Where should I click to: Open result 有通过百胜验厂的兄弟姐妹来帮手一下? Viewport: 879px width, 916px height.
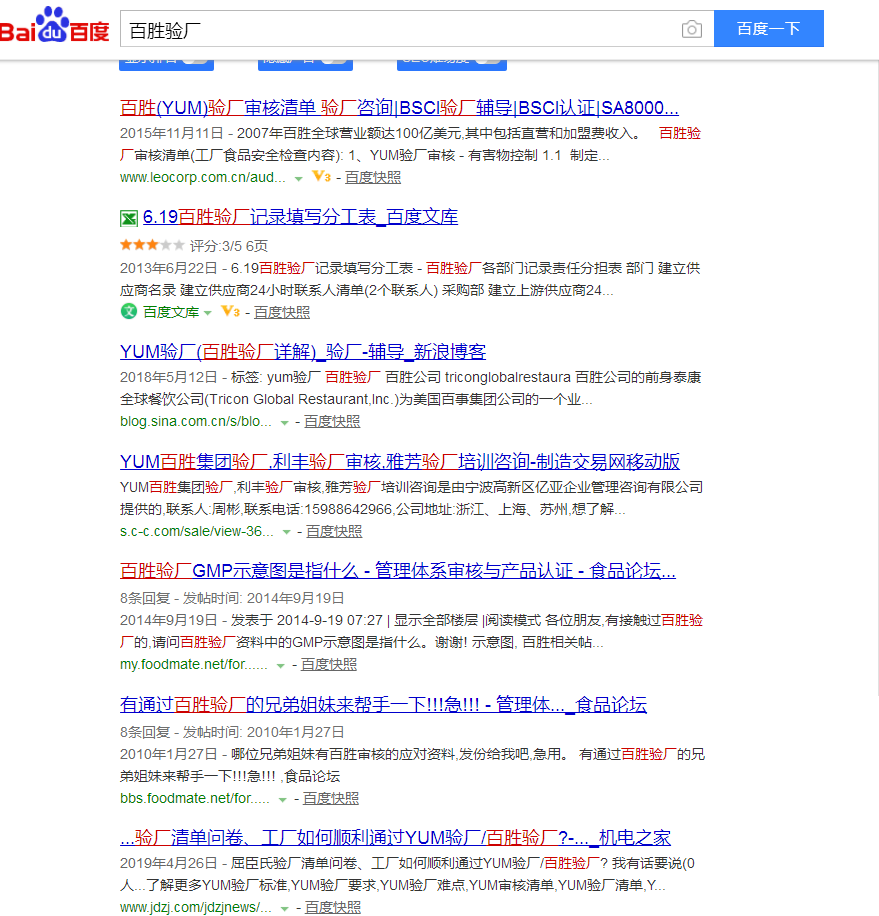tap(383, 705)
